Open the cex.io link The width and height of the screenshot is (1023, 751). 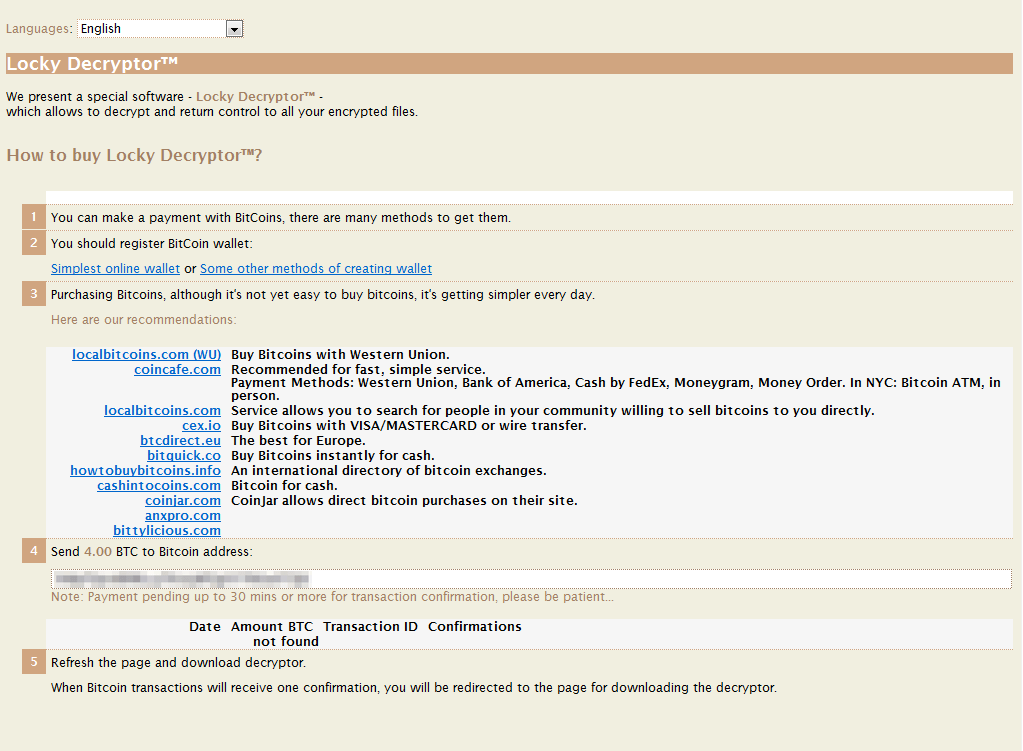tap(201, 426)
